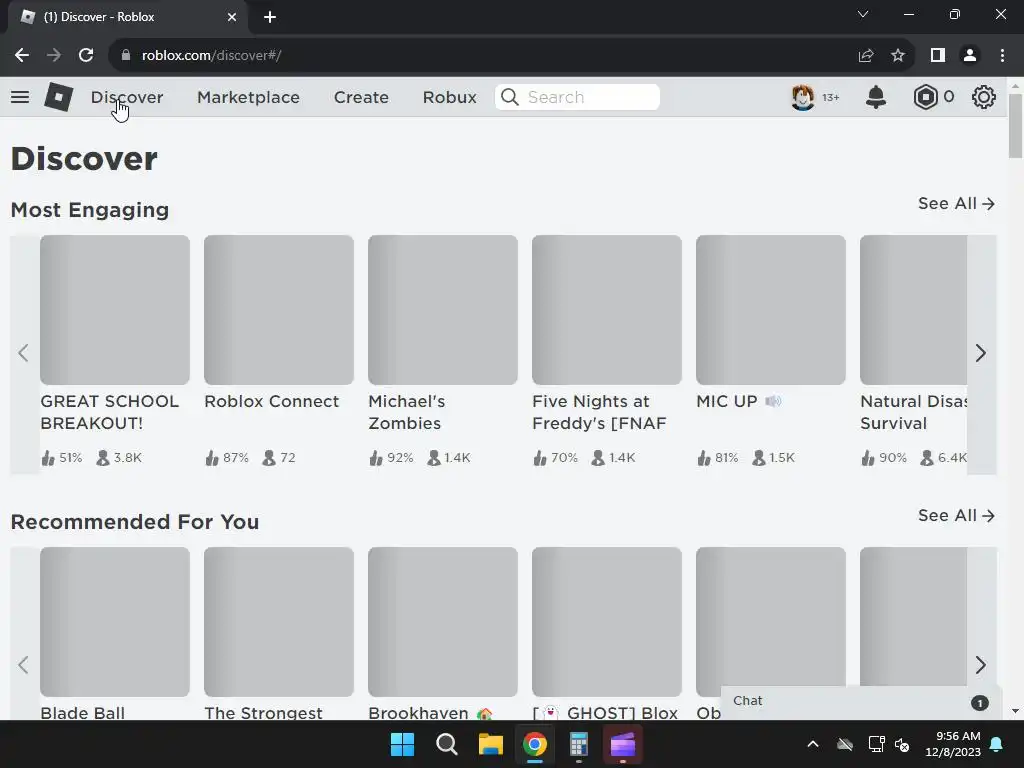The image size is (1024, 768).
Task: Open a new browser tab
Action: pyautogui.click(x=270, y=17)
